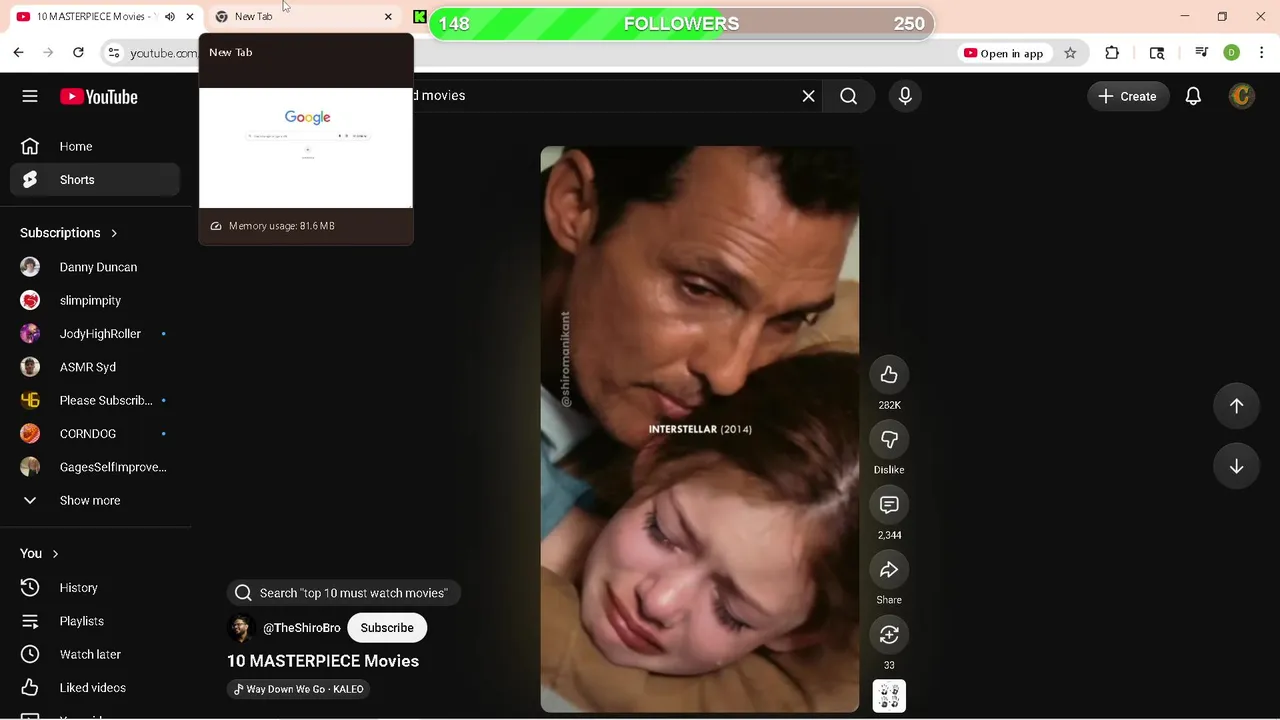Viewport: 1280px width, 720px height.
Task: Open the YouTube hamburger guide menu
Action: pyautogui.click(x=30, y=96)
